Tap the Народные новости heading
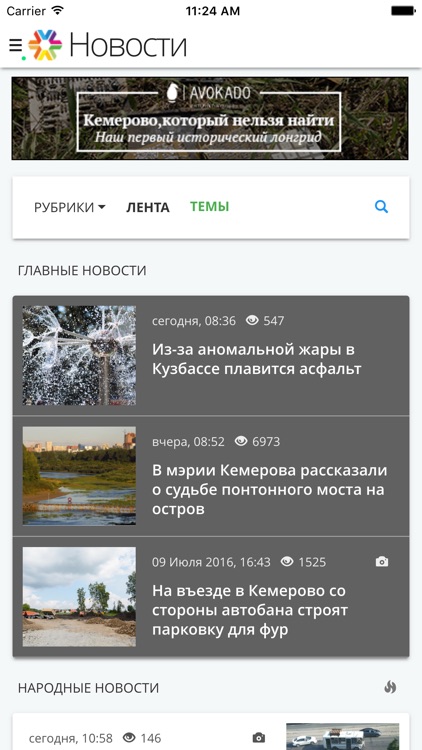The width and height of the screenshot is (422, 750). pyautogui.click(x=89, y=688)
